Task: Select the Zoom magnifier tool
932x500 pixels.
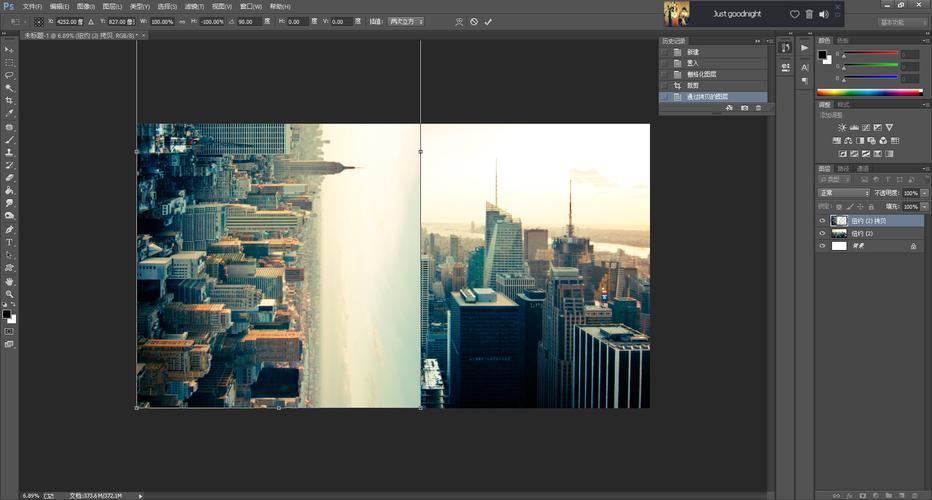Action: tap(9, 294)
